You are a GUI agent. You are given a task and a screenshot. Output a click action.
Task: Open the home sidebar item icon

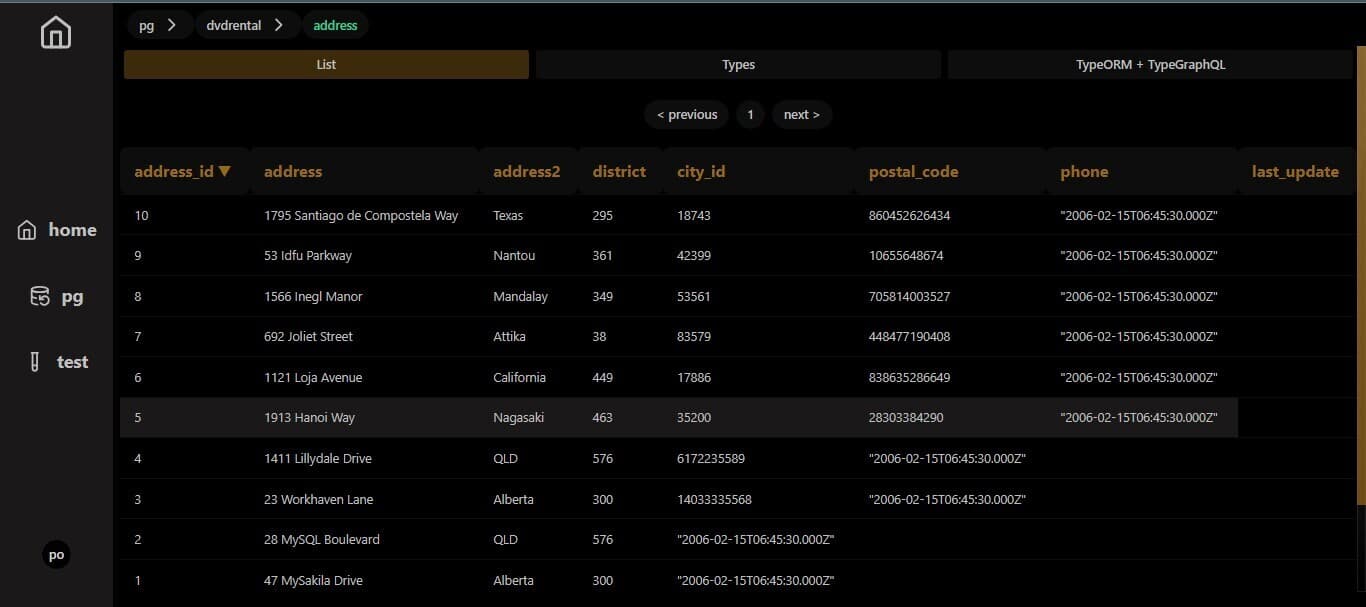(27, 230)
